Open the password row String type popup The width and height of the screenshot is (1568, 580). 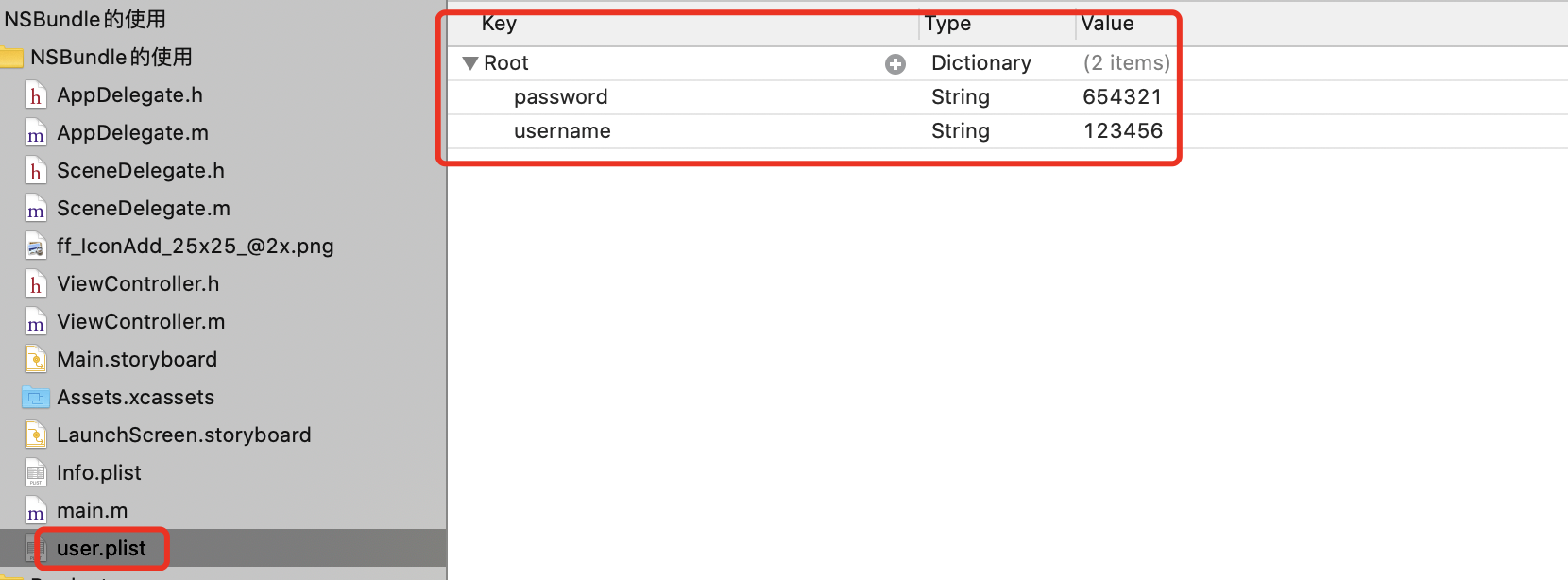click(961, 97)
